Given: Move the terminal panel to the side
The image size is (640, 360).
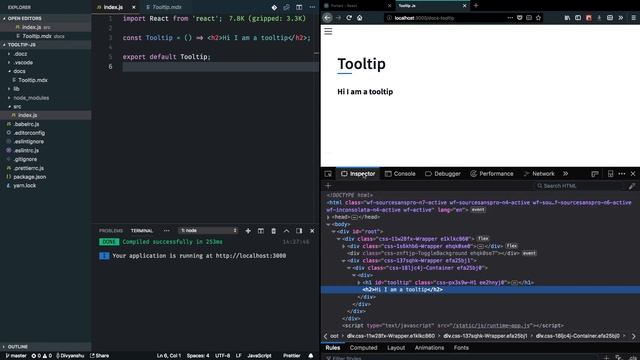Looking at the screenshot, I should coord(299,231).
